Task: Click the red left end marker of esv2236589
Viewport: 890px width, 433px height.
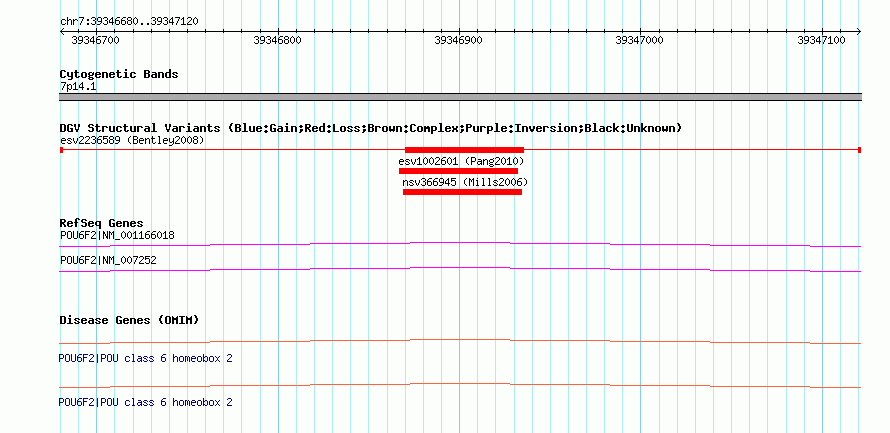Action: click(x=61, y=150)
